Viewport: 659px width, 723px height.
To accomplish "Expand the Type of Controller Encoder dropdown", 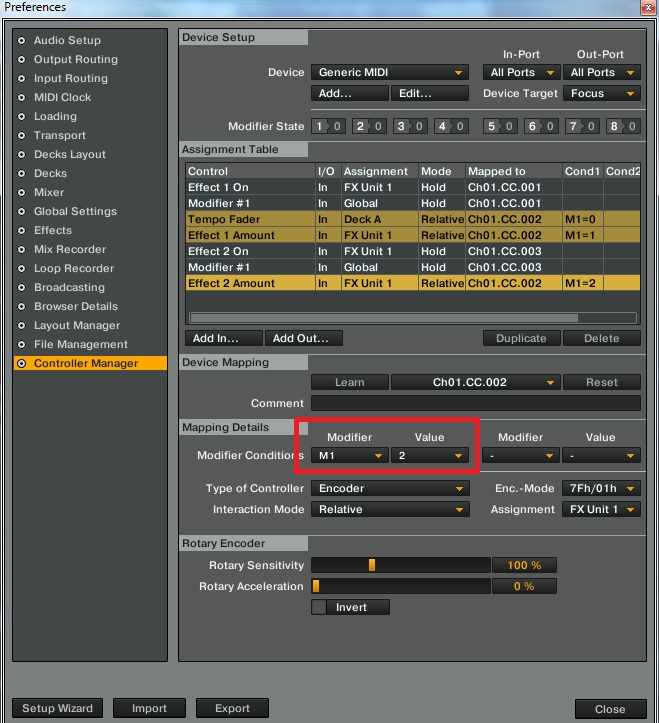I will coord(391,488).
